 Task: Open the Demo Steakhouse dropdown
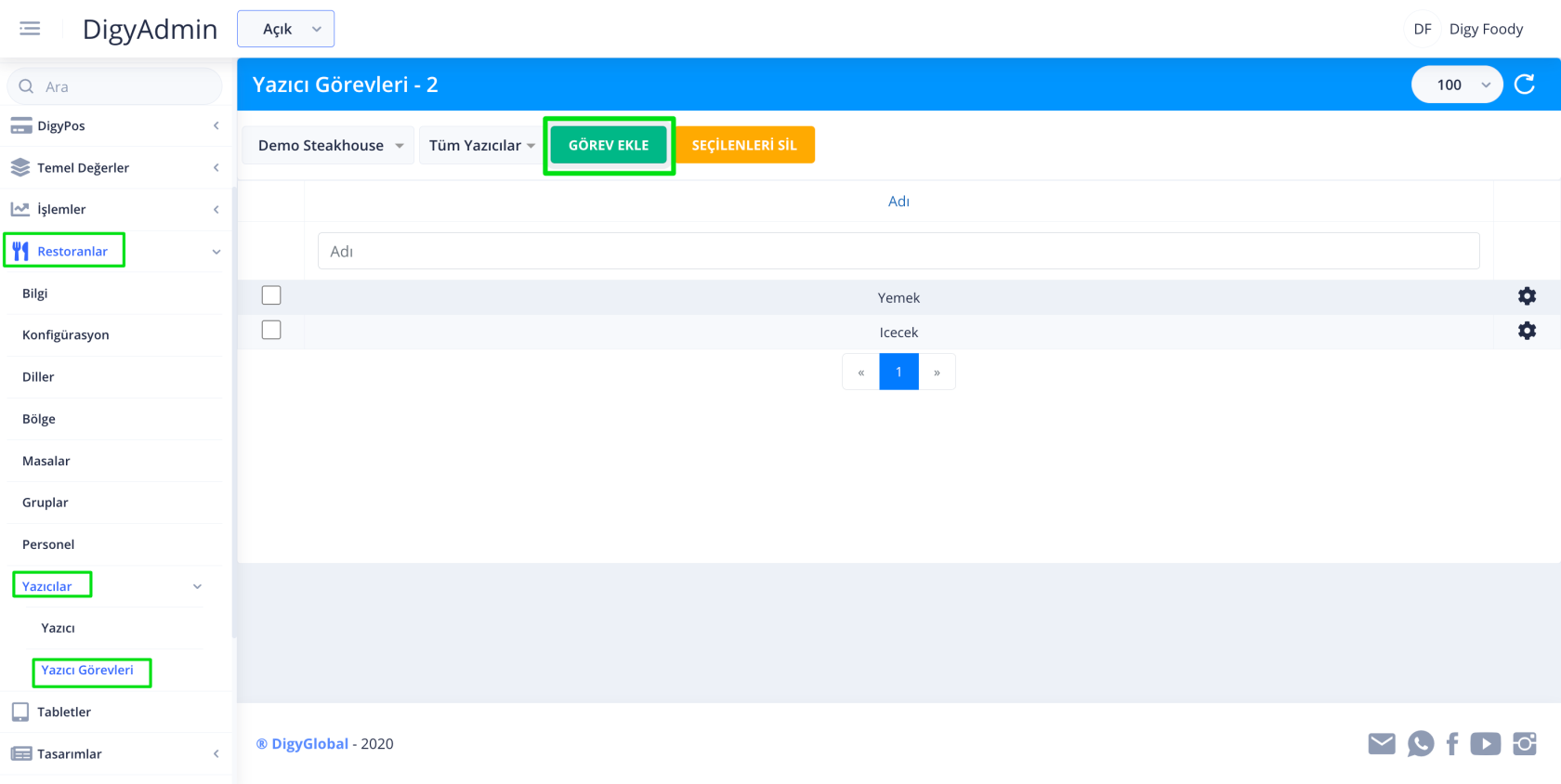[x=329, y=146]
